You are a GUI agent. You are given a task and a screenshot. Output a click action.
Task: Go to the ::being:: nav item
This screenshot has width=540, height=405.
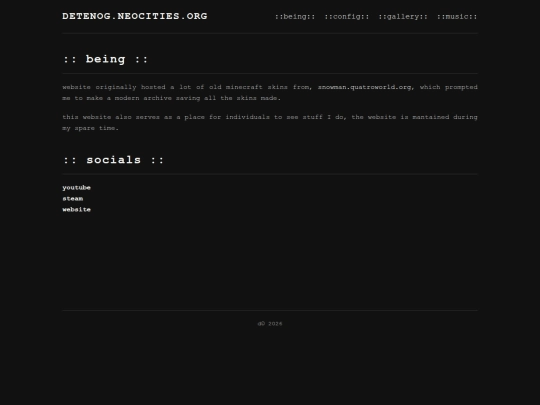(295, 17)
